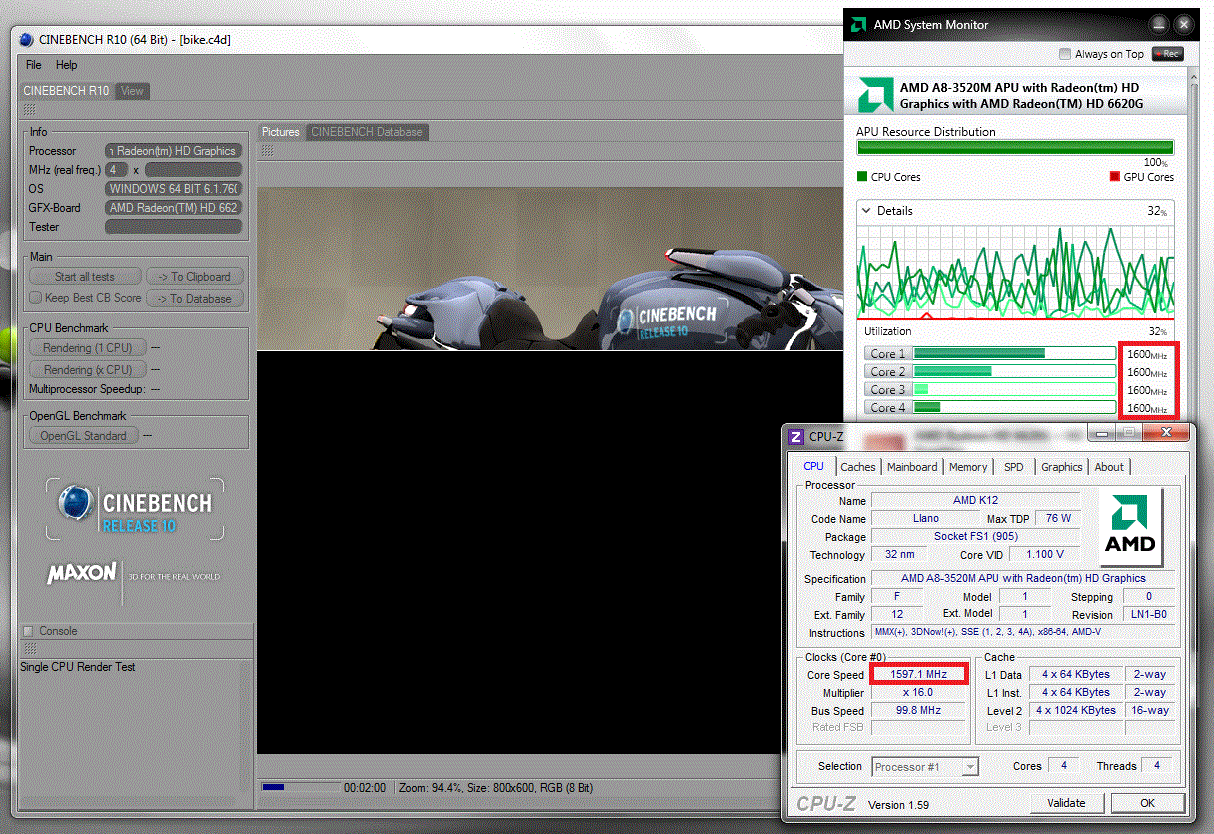Click the Processor info field in CINEBENCH
The width and height of the screenshot is (1214, 834).
(173, 151)
